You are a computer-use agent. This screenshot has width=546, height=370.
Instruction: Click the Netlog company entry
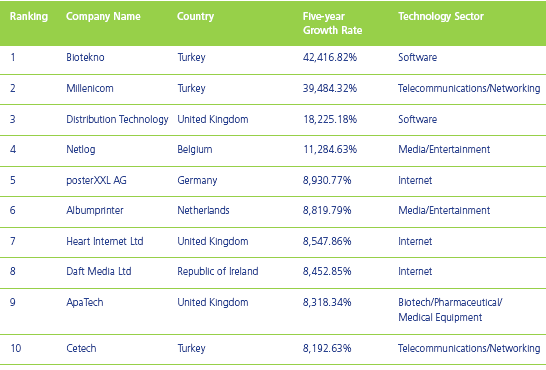[81, 150]
